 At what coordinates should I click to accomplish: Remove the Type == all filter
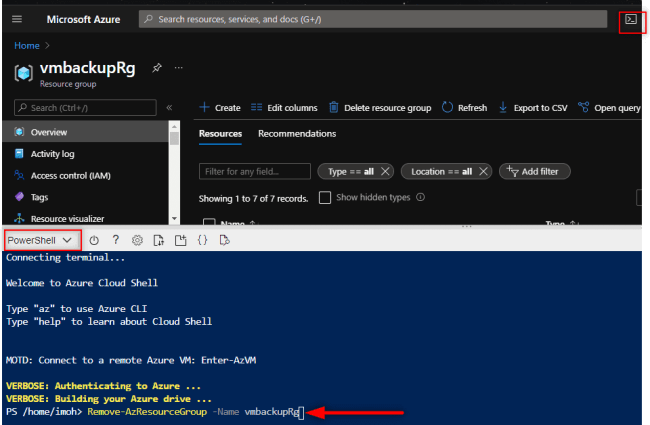click(385, 172)
